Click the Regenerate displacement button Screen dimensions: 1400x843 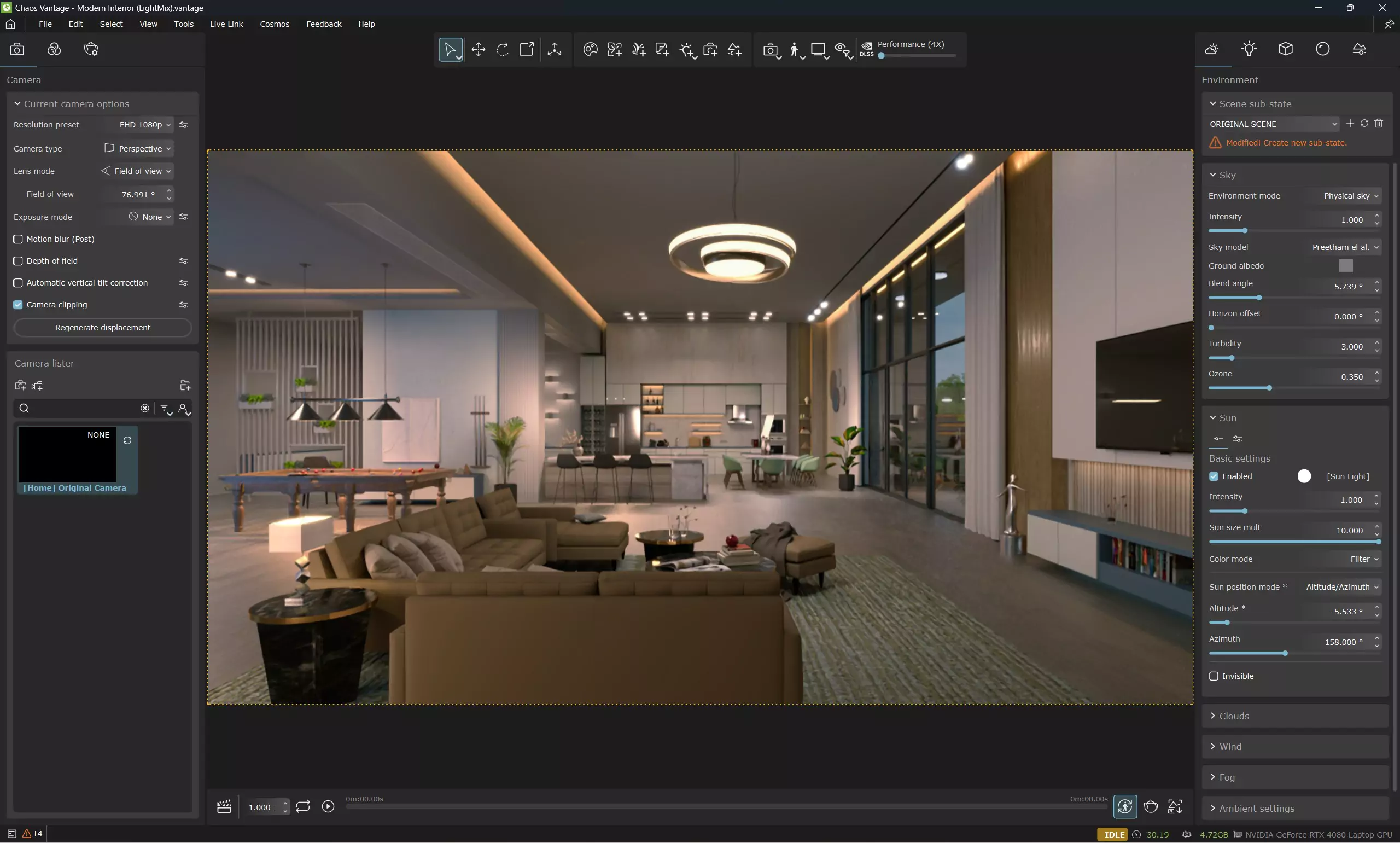click(102, 328)
